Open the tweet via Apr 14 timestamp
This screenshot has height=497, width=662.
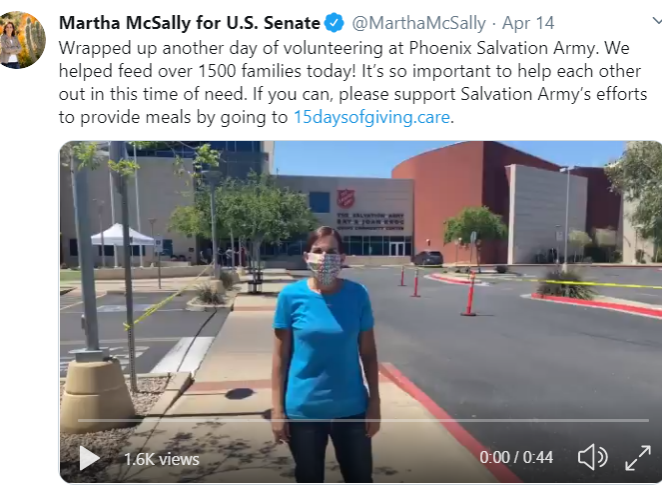pyautogui.click(x=528, y=23)
